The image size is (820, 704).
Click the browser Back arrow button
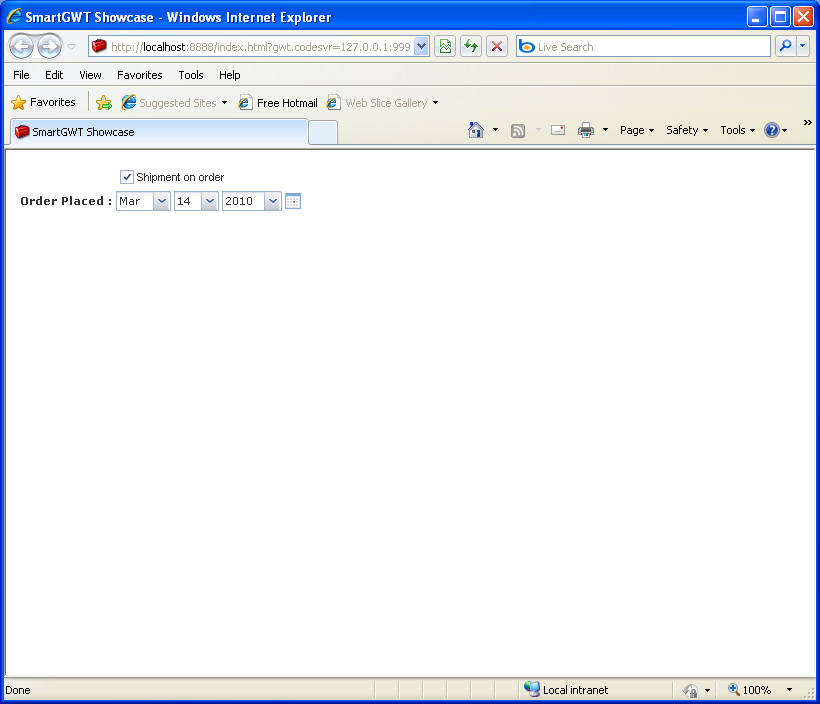(x=21, y=47)
